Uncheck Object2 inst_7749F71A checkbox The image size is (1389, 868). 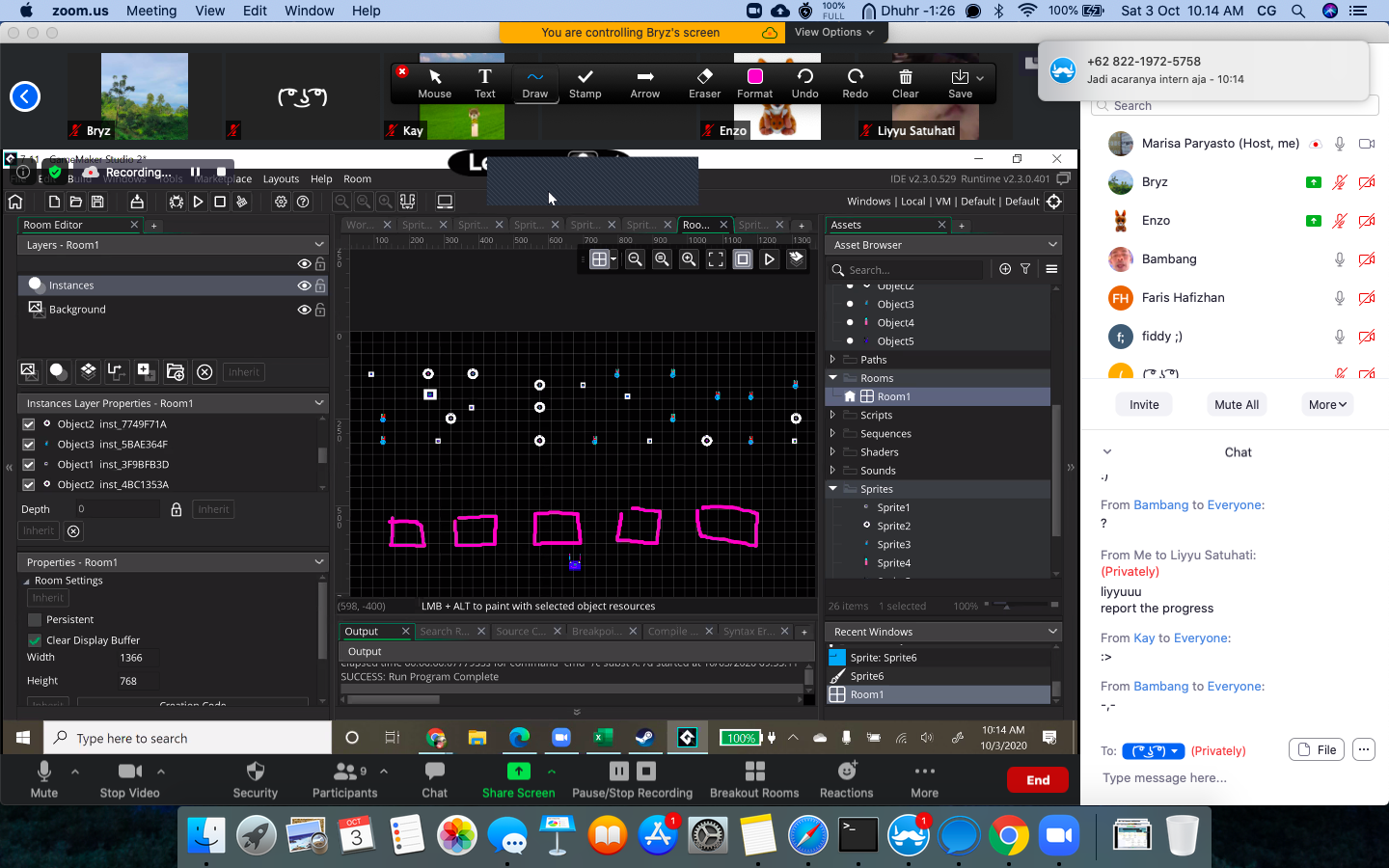coord(28,424)
